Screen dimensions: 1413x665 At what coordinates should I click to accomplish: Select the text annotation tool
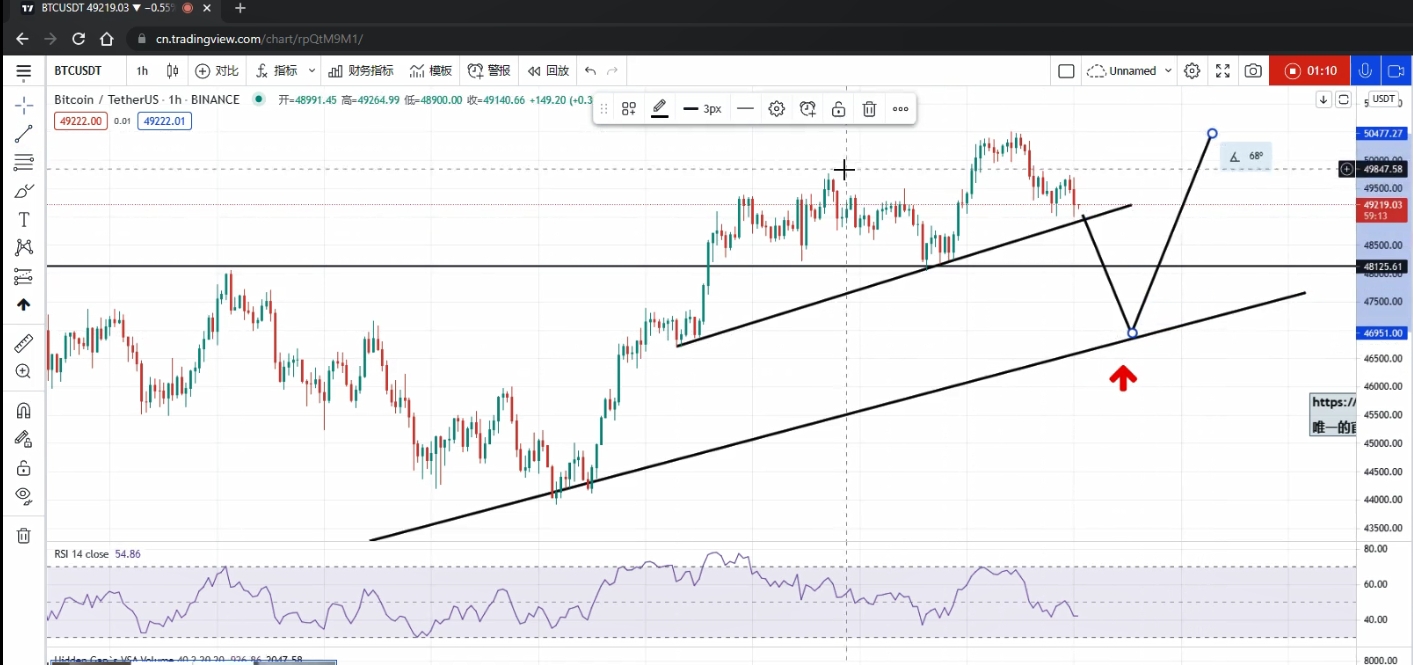23,219
